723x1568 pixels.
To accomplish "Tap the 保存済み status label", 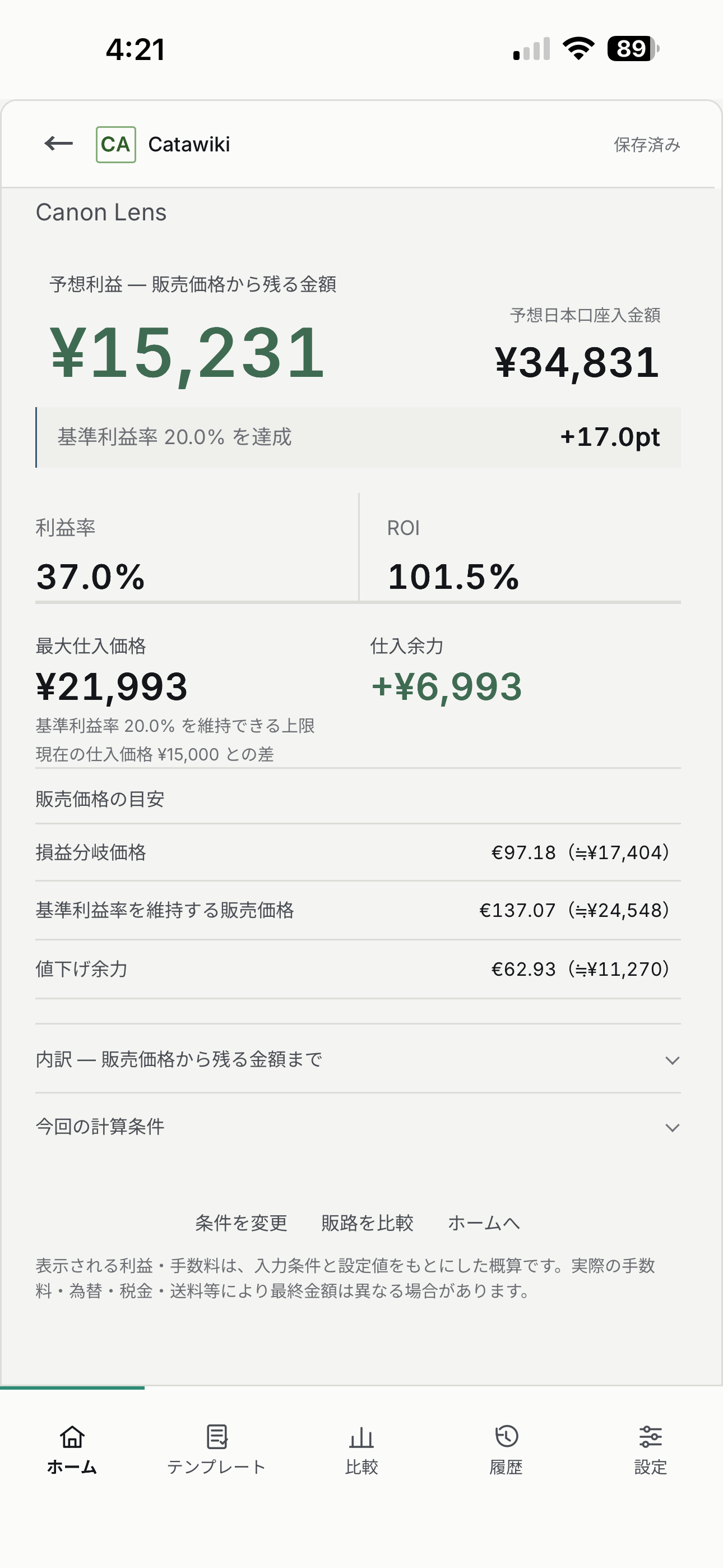I will click(647, 144).
